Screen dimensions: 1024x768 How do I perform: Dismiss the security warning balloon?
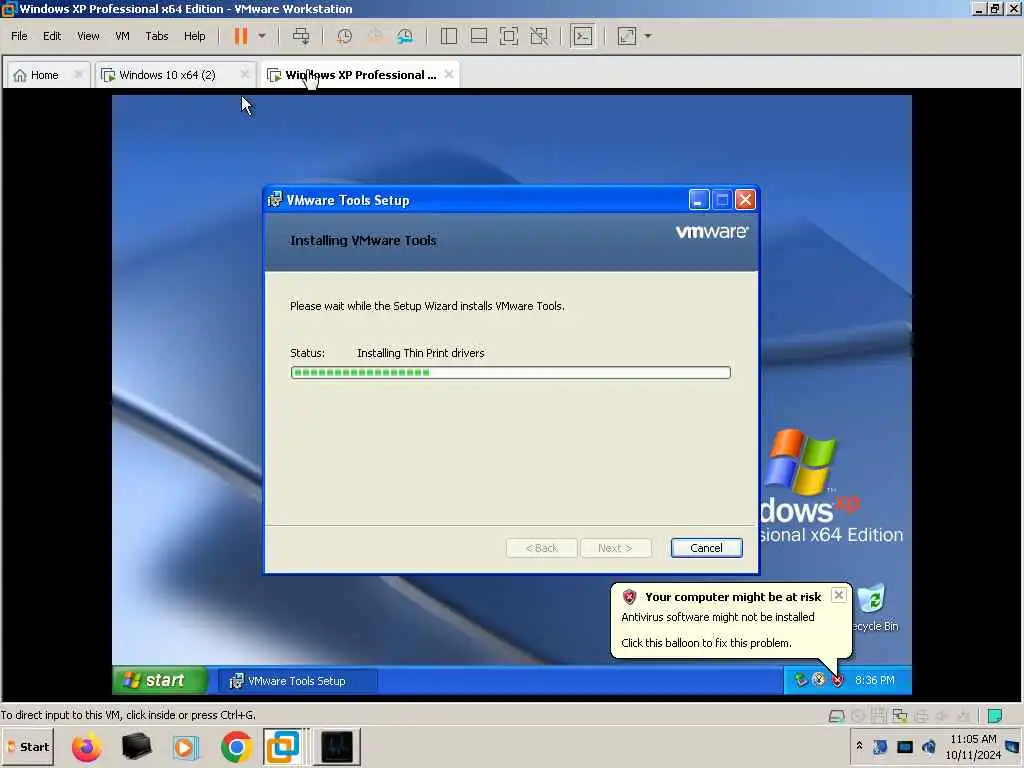(x=839, y=595)
